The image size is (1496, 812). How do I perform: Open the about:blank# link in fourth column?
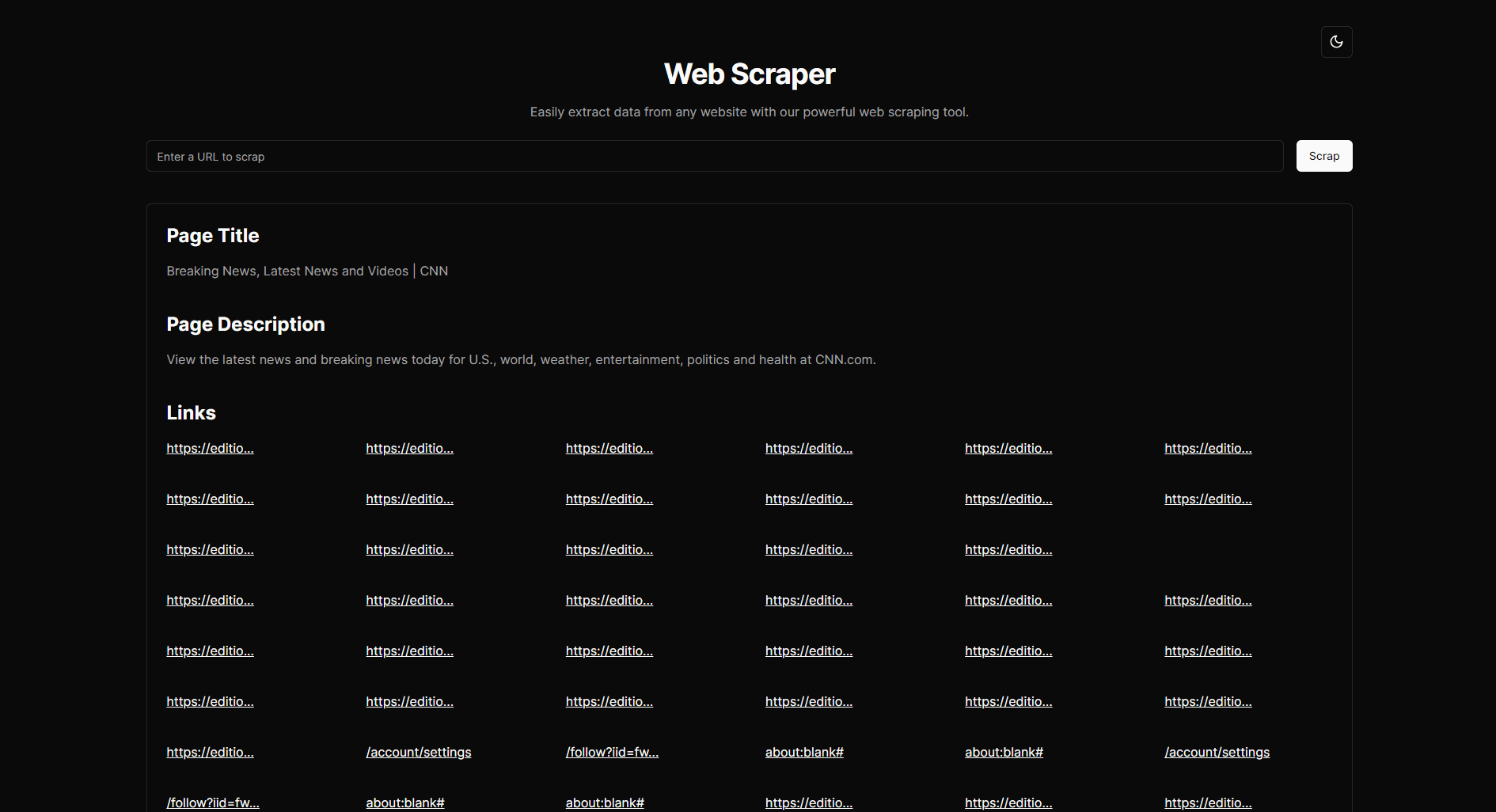click(804, 752)
